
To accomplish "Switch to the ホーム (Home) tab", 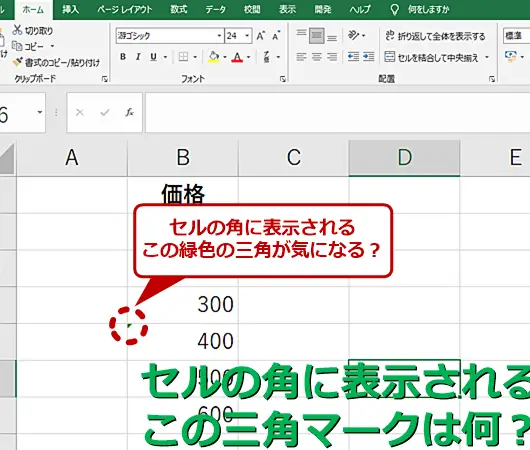I will pos(33,9).
